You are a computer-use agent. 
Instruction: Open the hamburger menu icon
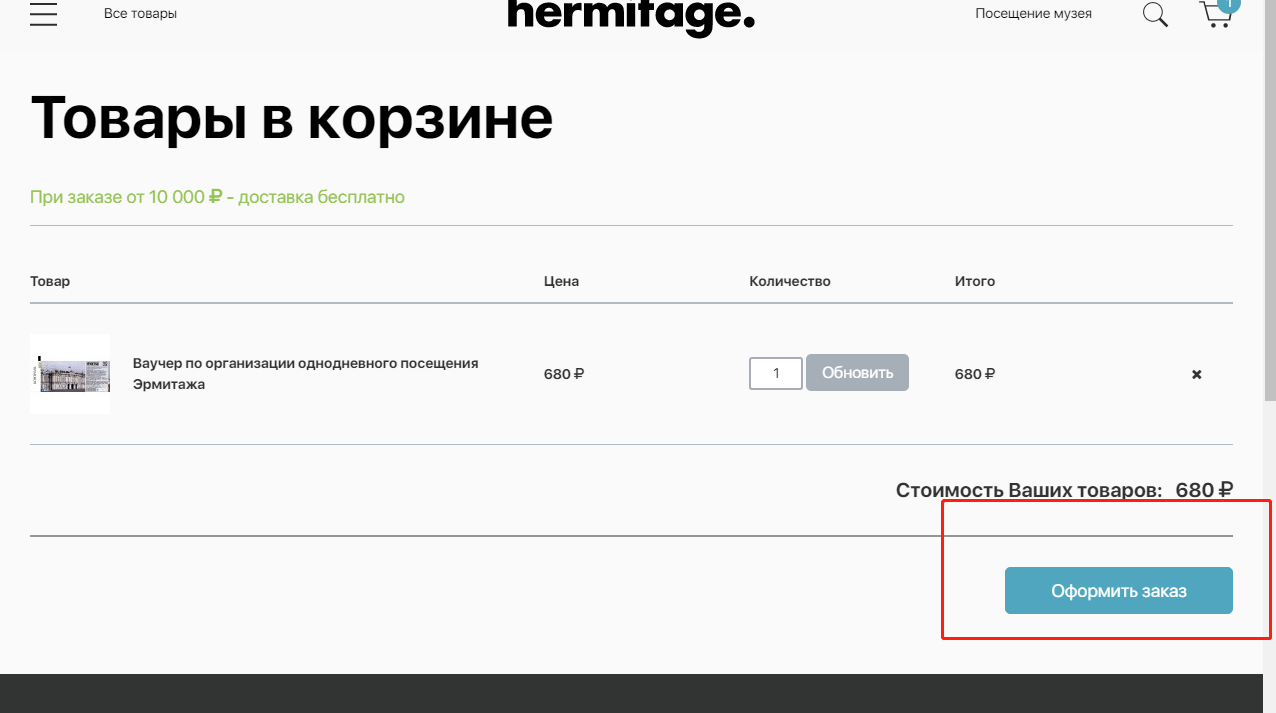click(43, 14)
